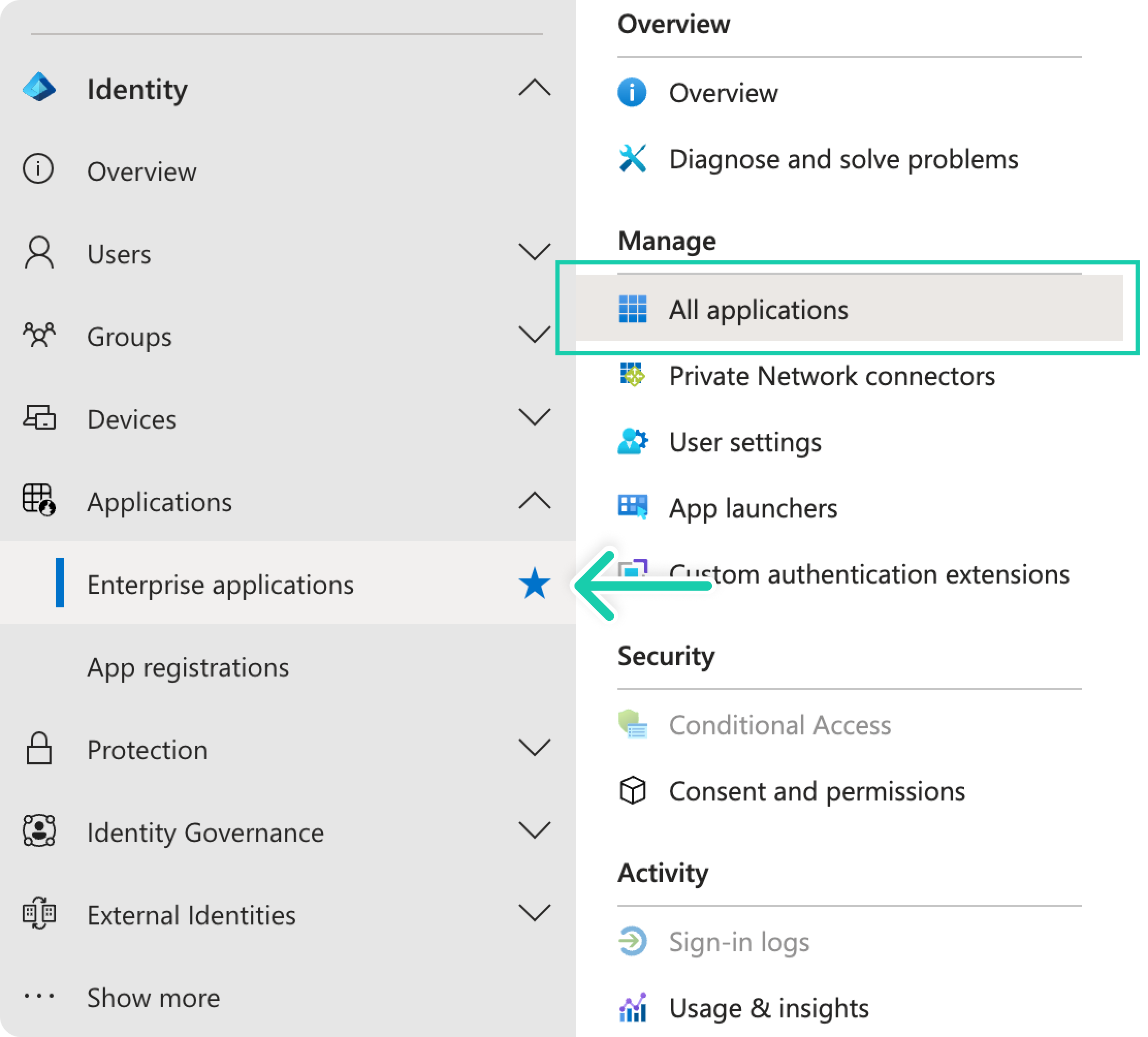Click the All applications grid icon
1148x1037 pixels.
click(632, 309)
